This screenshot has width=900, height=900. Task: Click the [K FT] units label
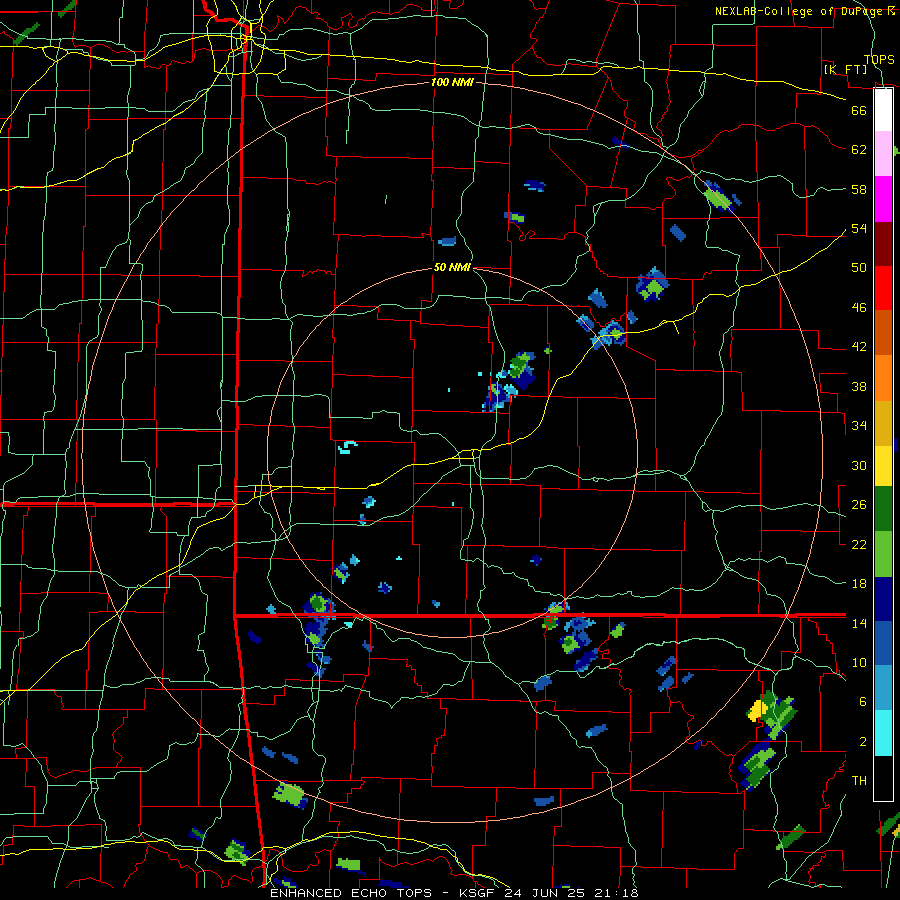pyautogui.click(x=845, y=69)
